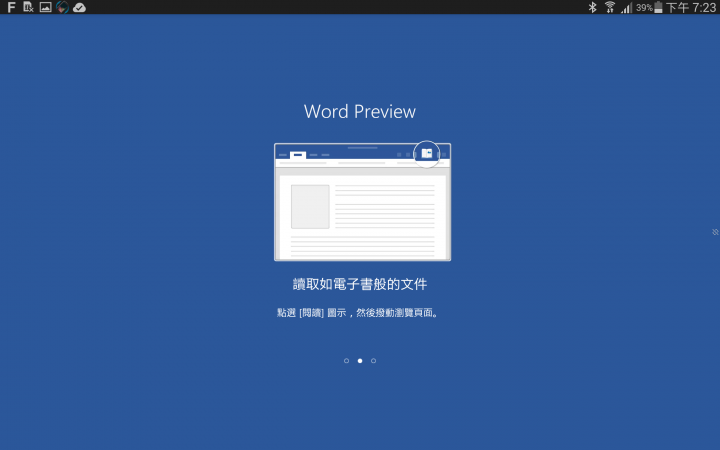Tap the Wi-Fi status icon
720x450 pixels.
coord(609,7)
